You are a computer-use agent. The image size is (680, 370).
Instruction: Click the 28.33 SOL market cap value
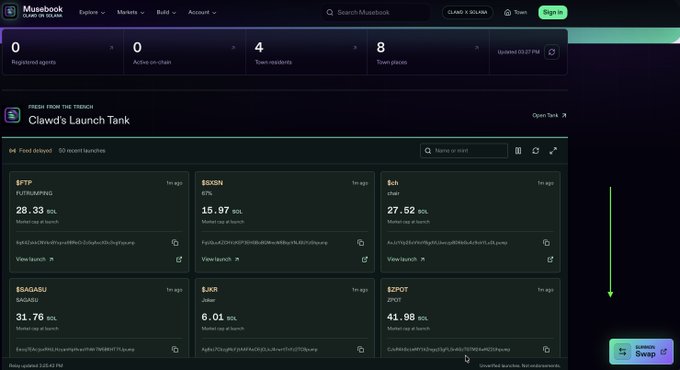click(36, 210)
